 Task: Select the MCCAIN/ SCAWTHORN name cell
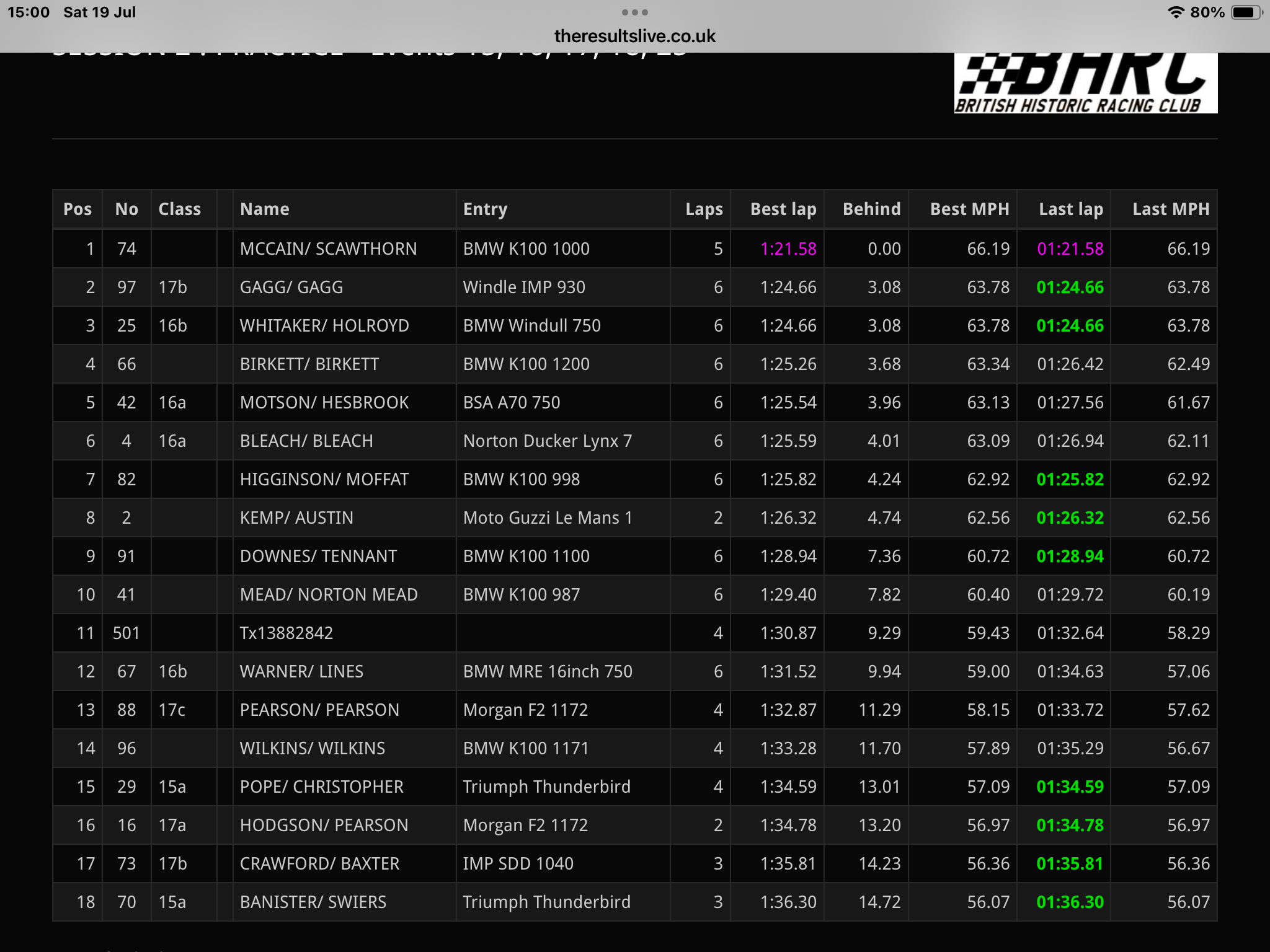[344, 249]
